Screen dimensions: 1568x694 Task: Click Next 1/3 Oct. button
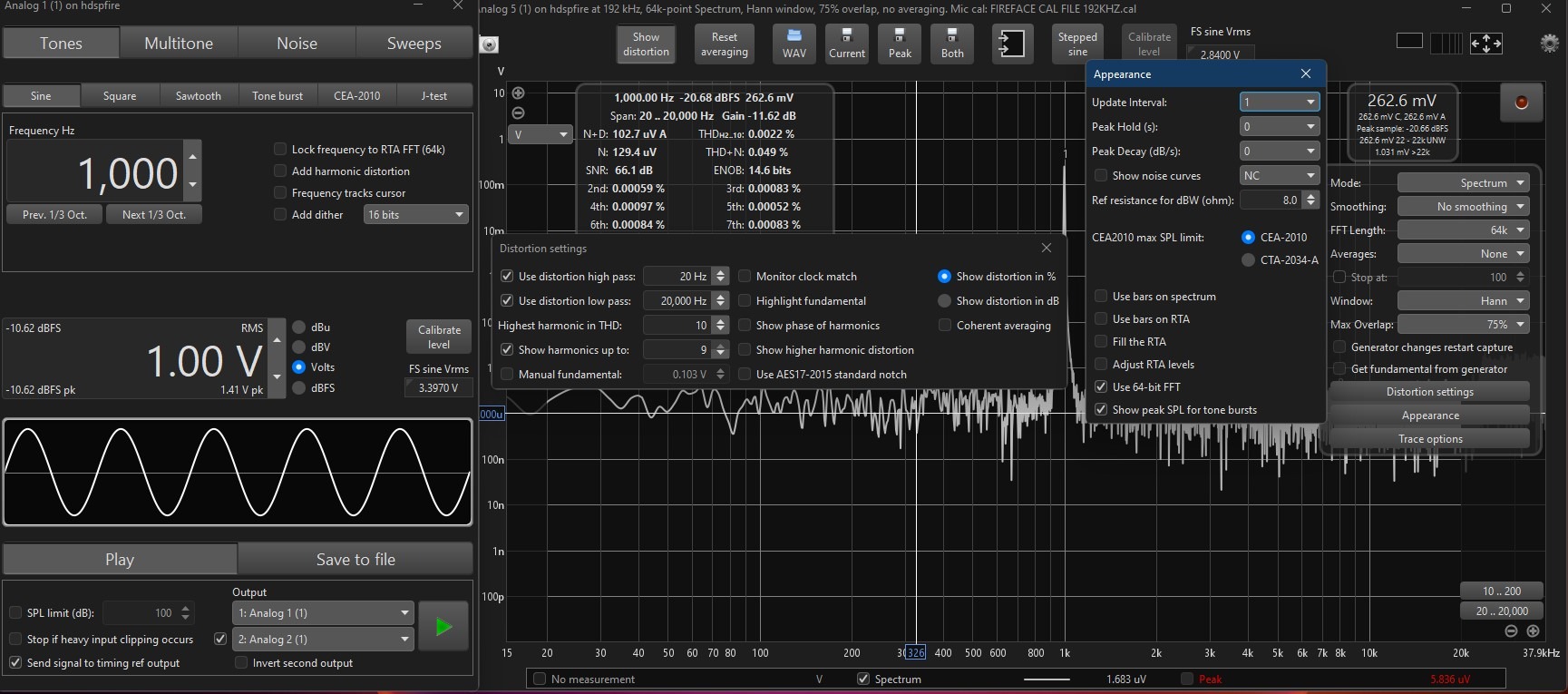pyautogui.click(x=154, y=214)
